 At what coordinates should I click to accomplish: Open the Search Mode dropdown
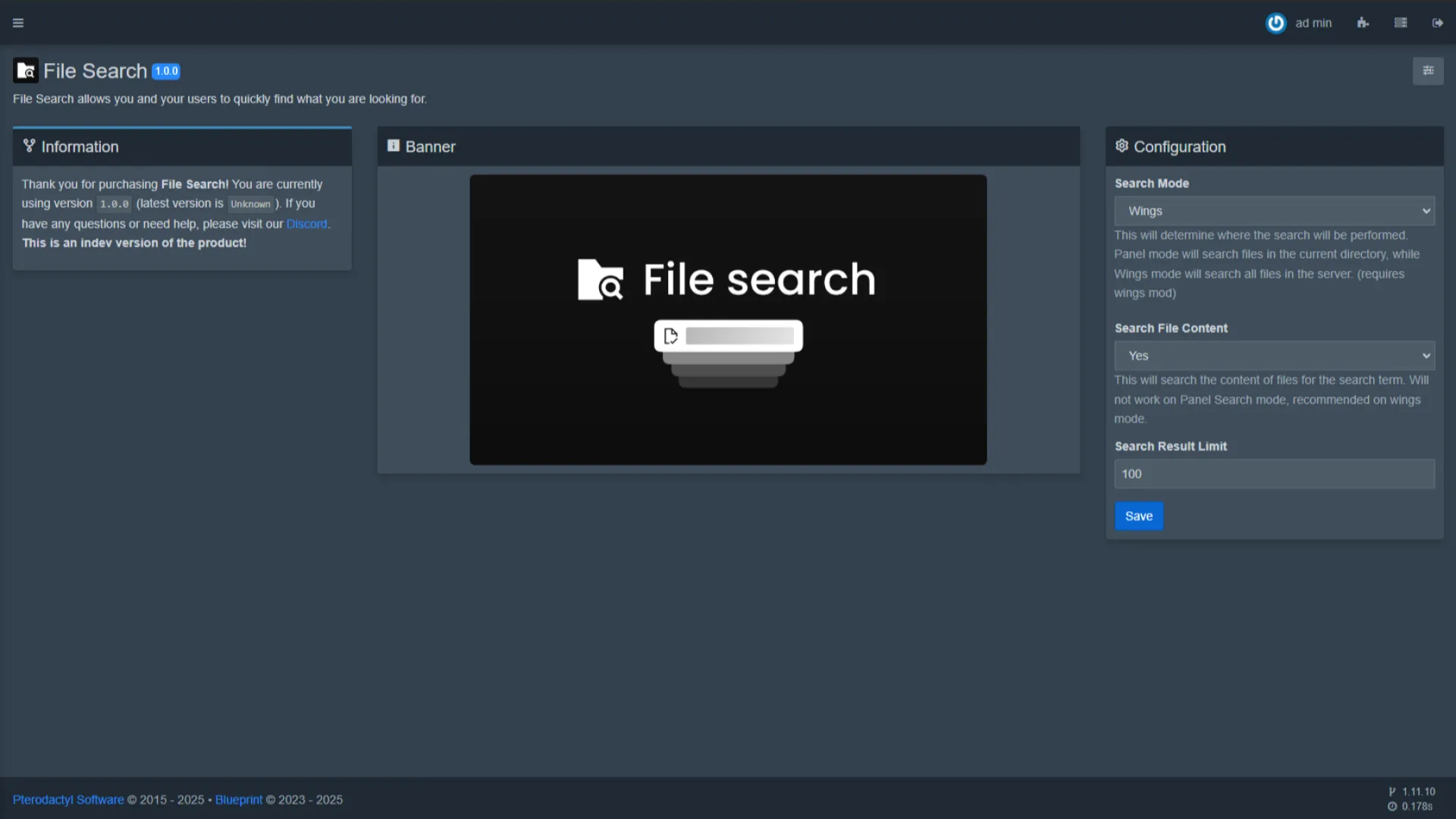1274,211
